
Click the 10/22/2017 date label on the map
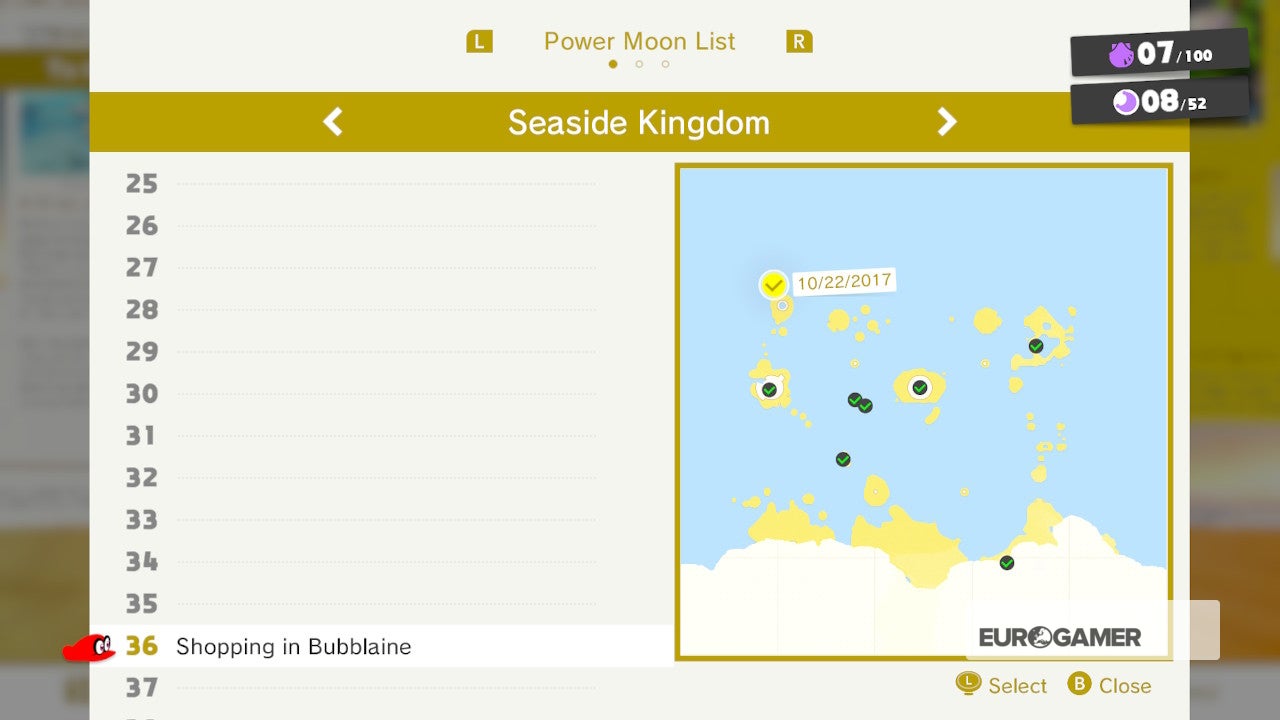coord(844,282)
